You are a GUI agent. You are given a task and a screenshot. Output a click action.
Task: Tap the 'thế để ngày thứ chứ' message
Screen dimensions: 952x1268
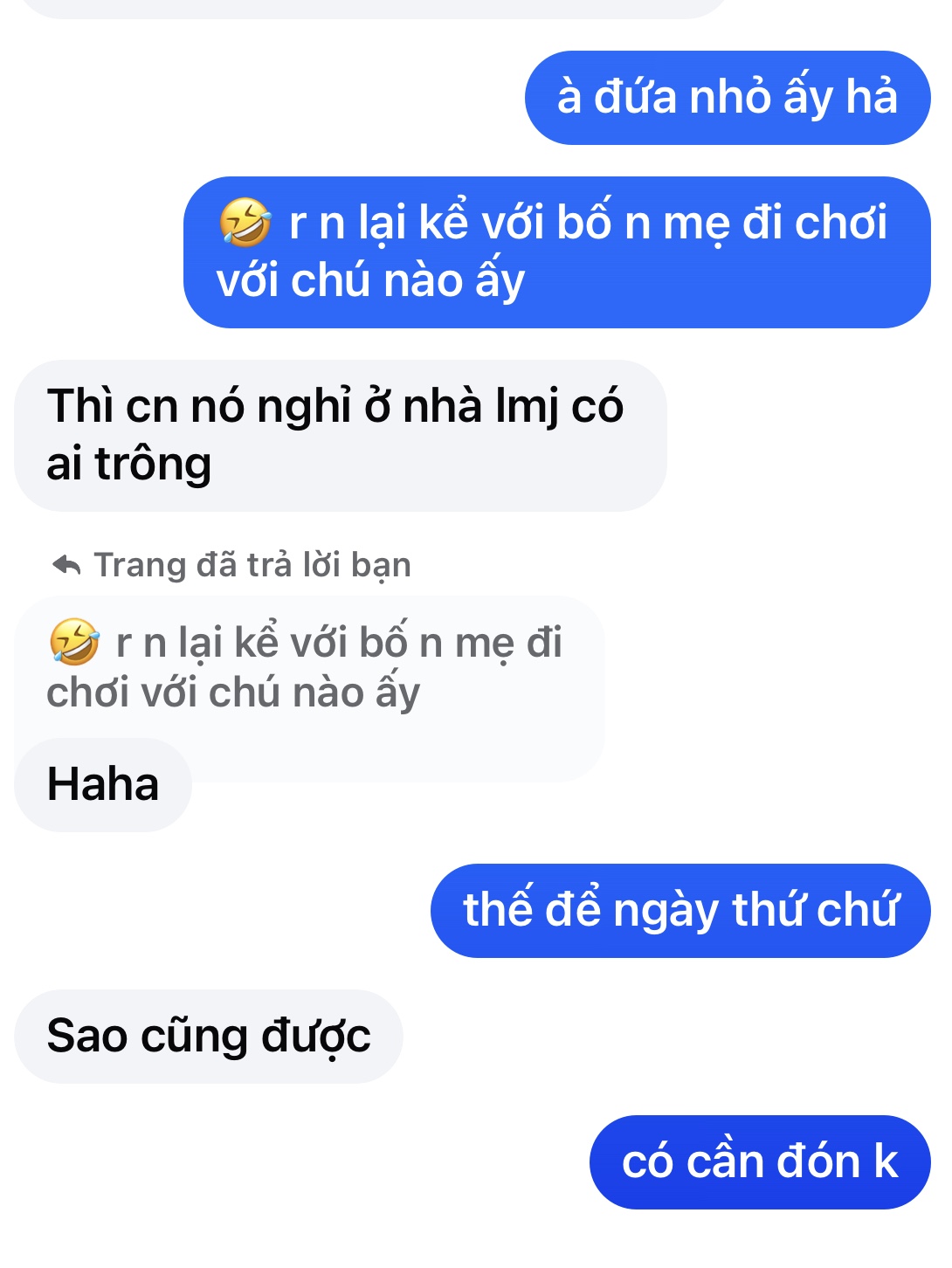680,910
